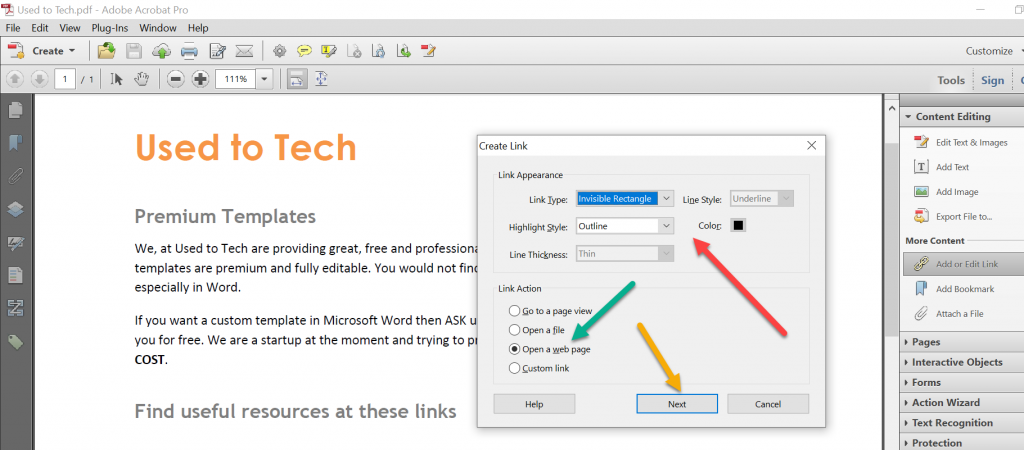Switch to the Sign pane tab

992,80
